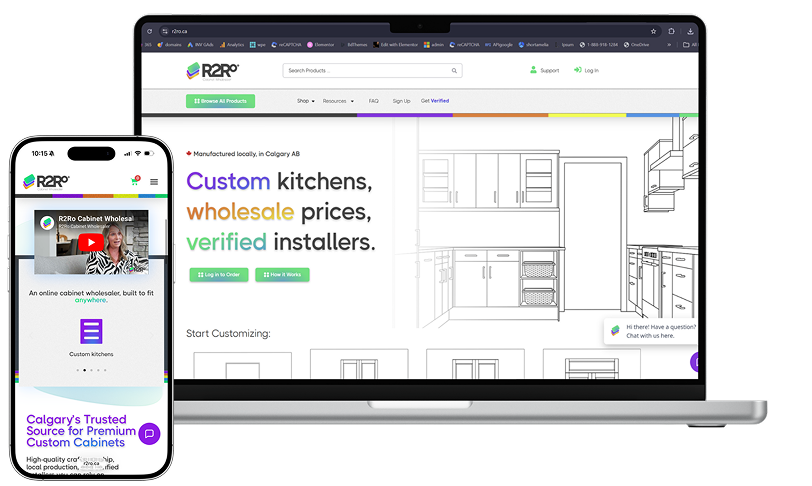Open the Ipsum bookmark
Screen dimensions: 812x486
click(x=564, y=45)
